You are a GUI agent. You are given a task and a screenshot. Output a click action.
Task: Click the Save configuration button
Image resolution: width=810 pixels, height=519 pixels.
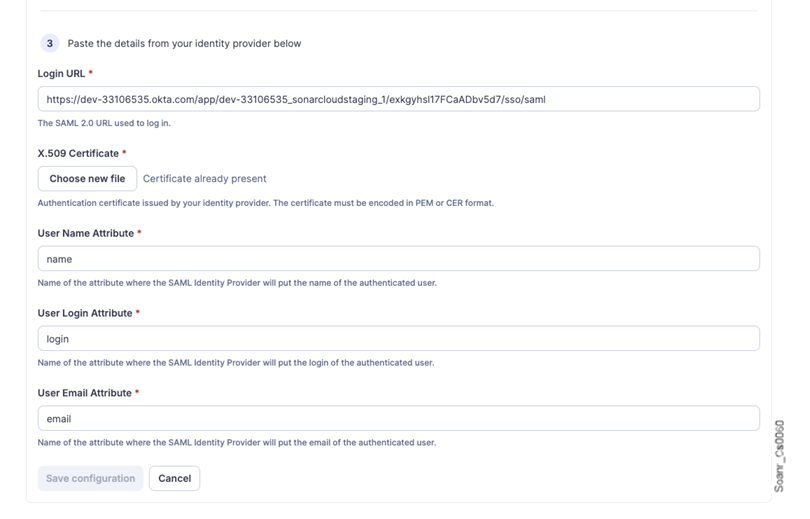pos(90,478)
